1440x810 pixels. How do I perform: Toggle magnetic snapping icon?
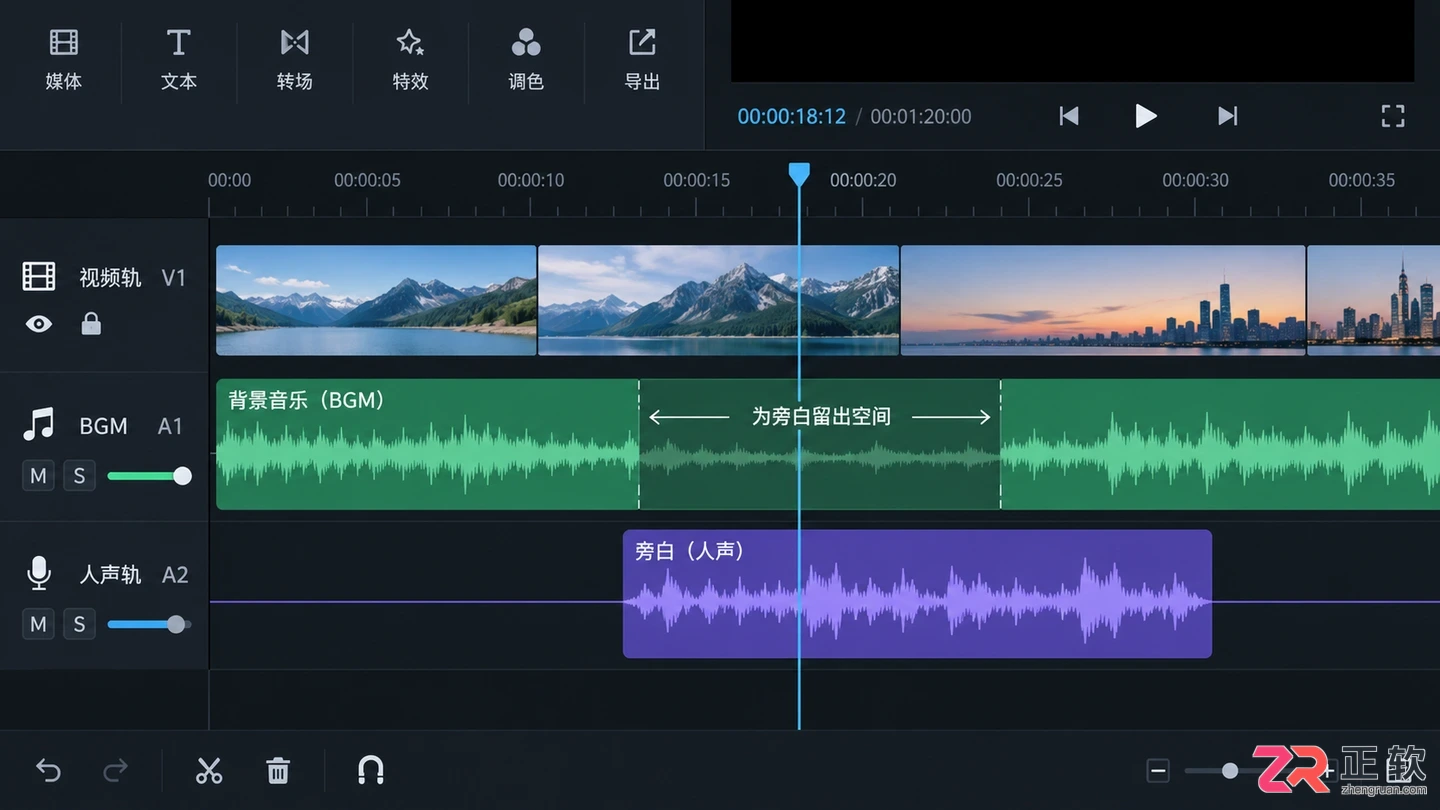[x=371, y=770]
